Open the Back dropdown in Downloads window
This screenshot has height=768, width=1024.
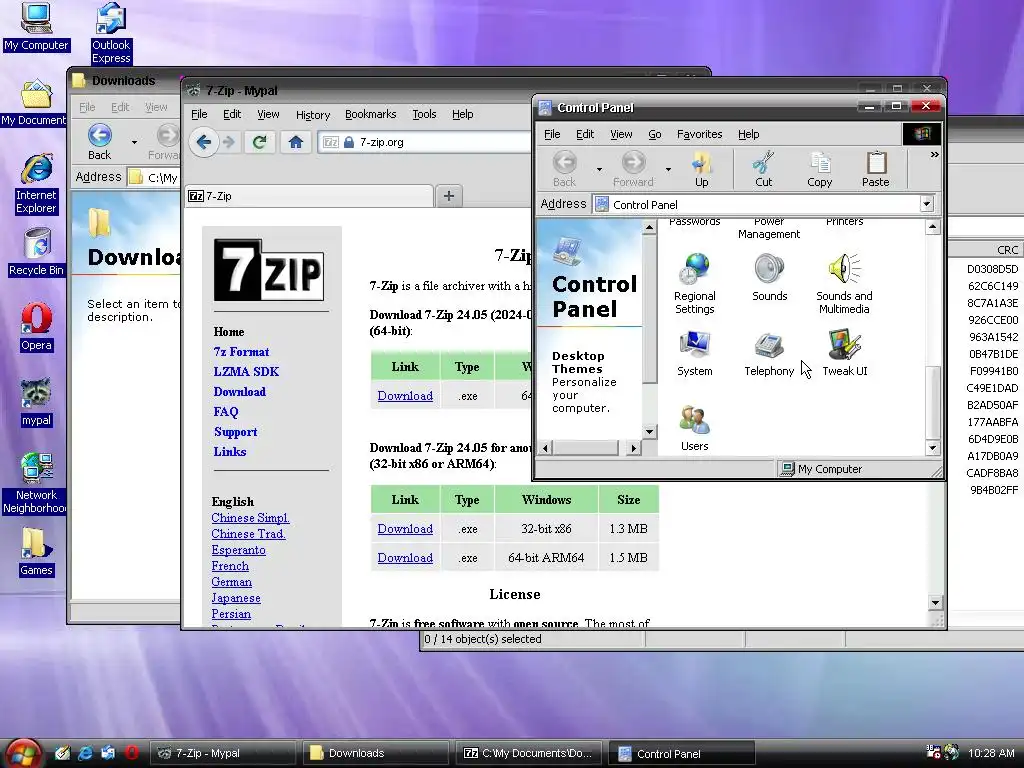click(135, 142)
